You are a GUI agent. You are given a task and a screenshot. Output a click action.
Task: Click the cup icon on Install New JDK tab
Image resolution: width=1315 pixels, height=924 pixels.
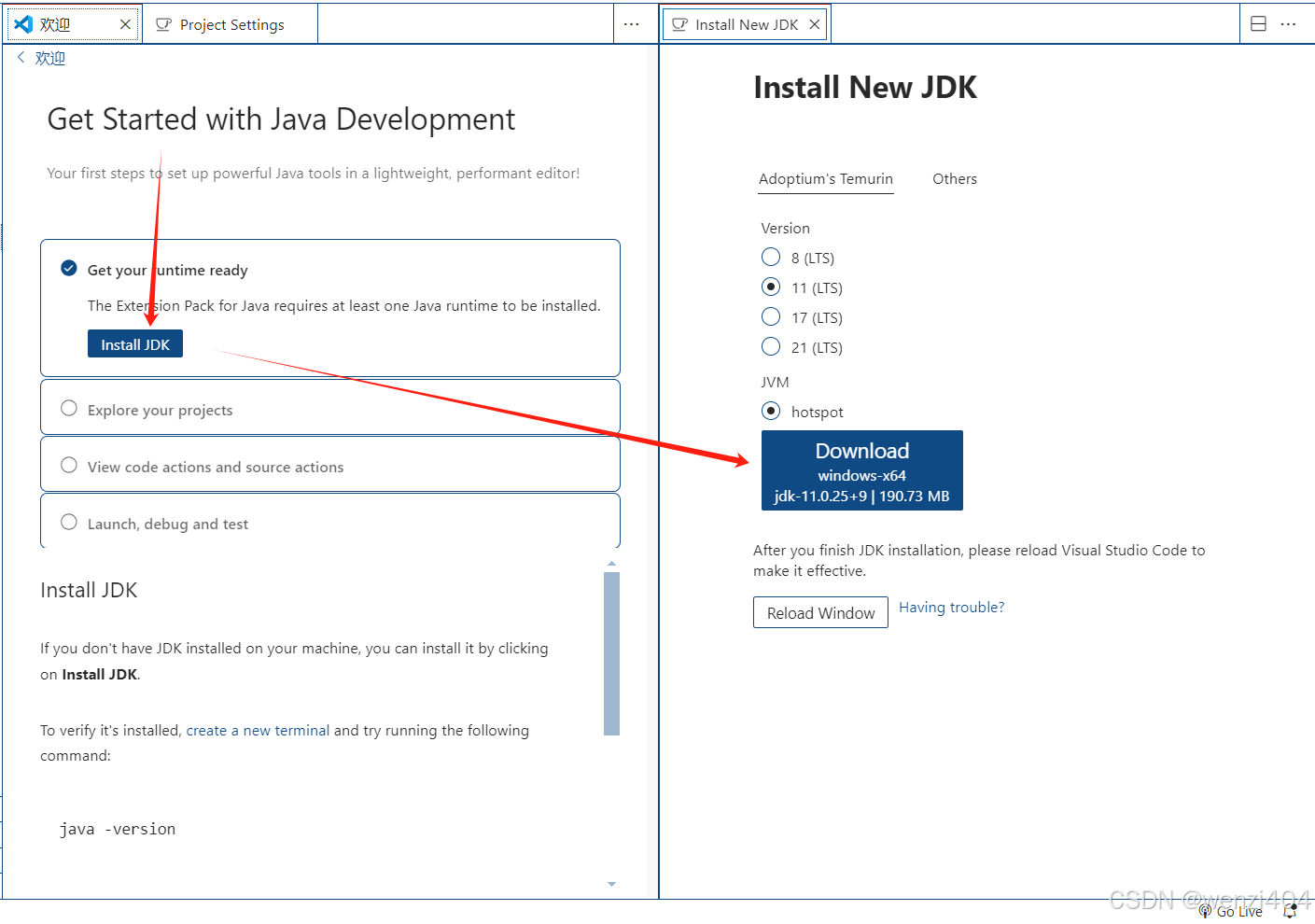(679, 23)
